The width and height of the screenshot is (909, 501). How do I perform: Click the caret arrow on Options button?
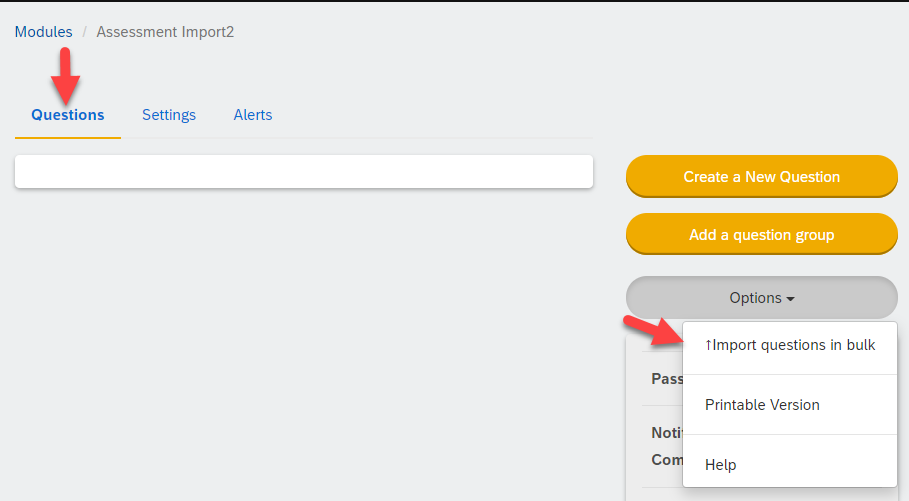790,299
